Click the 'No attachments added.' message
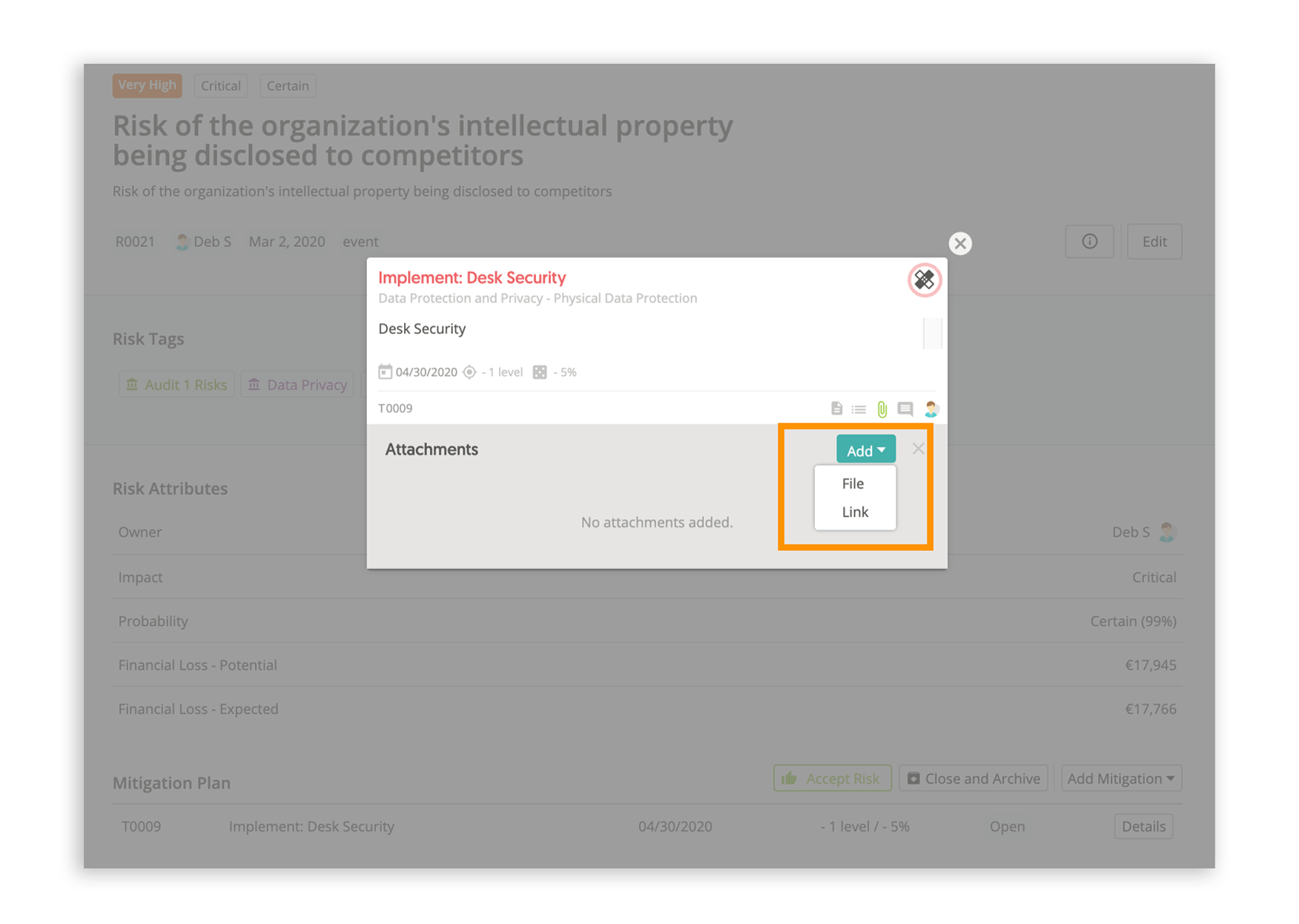The image size is (1299, 924). point(657,522)
